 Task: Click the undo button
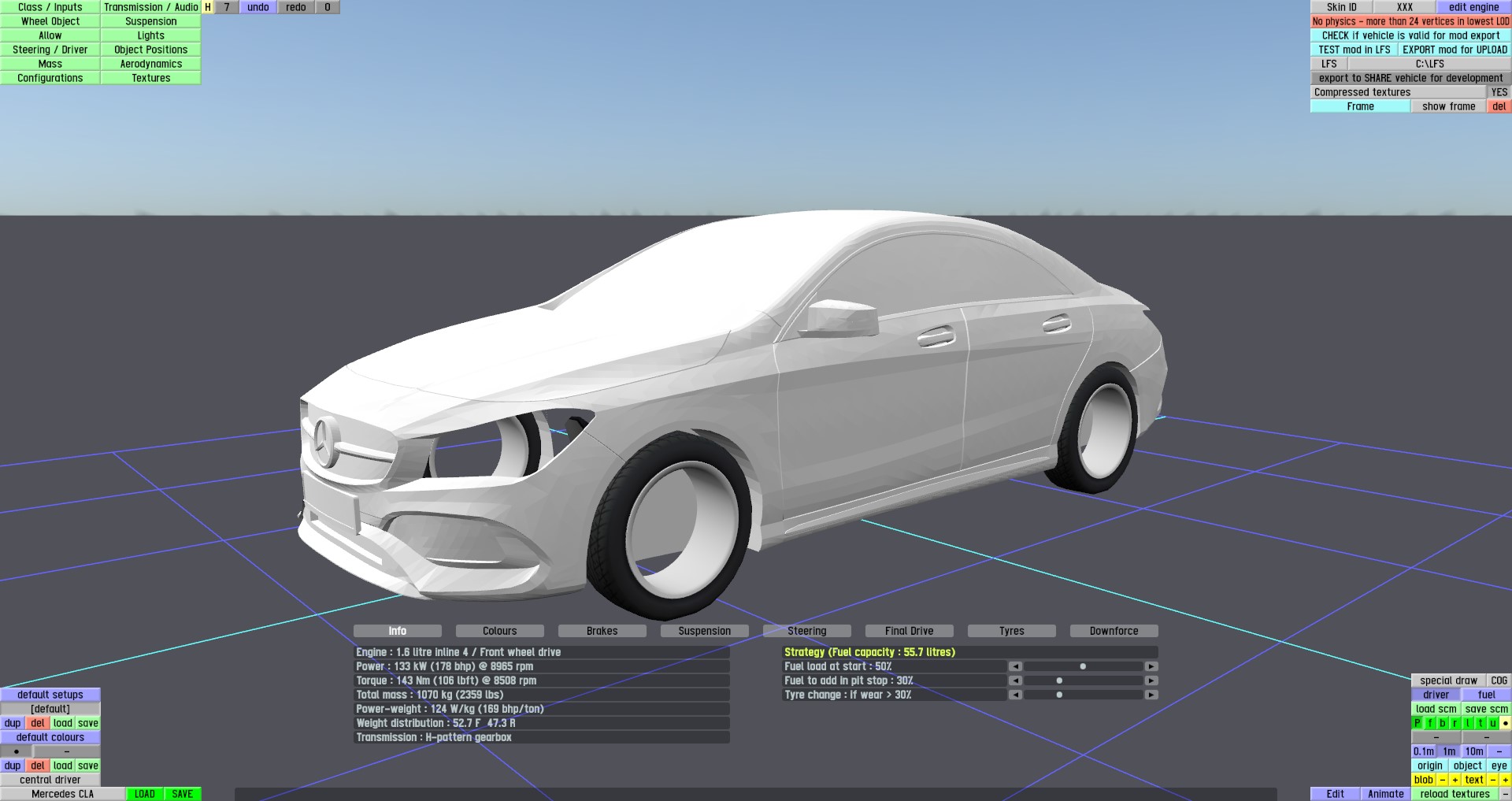point(258,7)
